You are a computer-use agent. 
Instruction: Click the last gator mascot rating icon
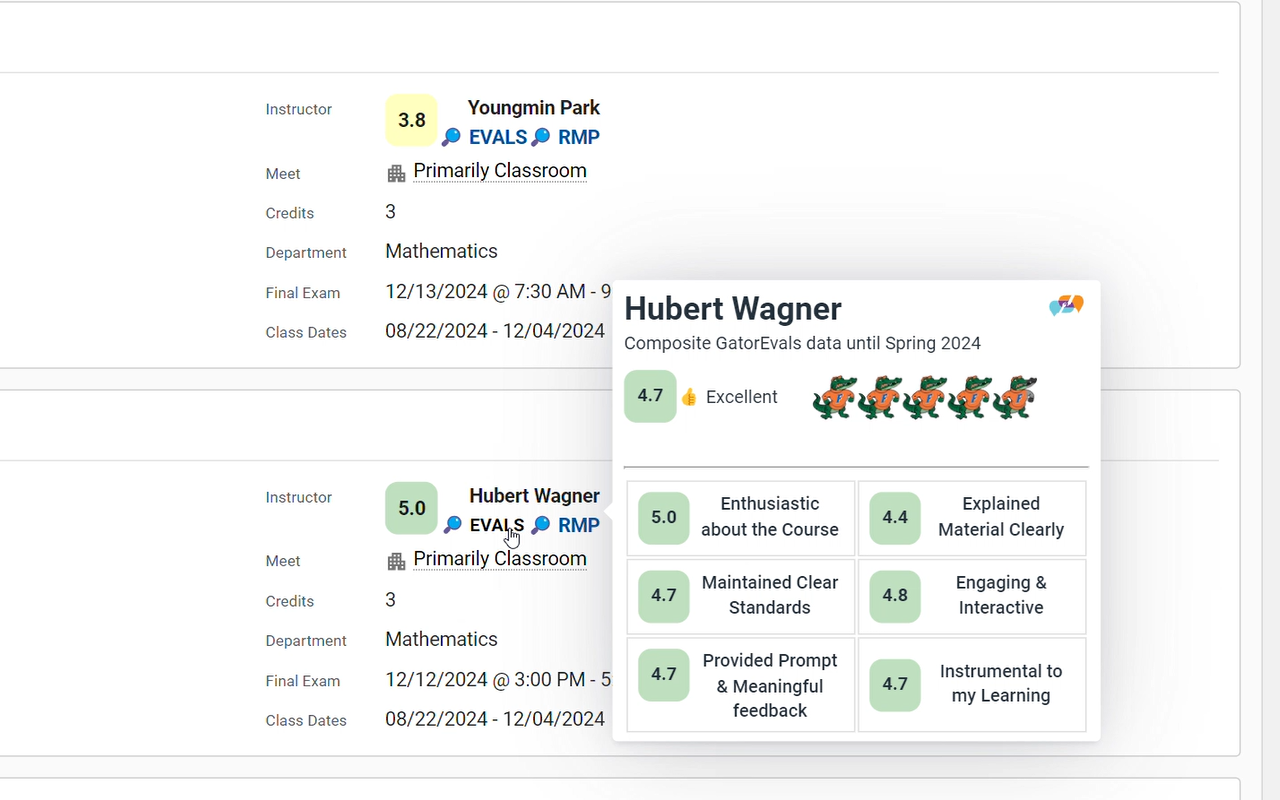point(1015,397)
